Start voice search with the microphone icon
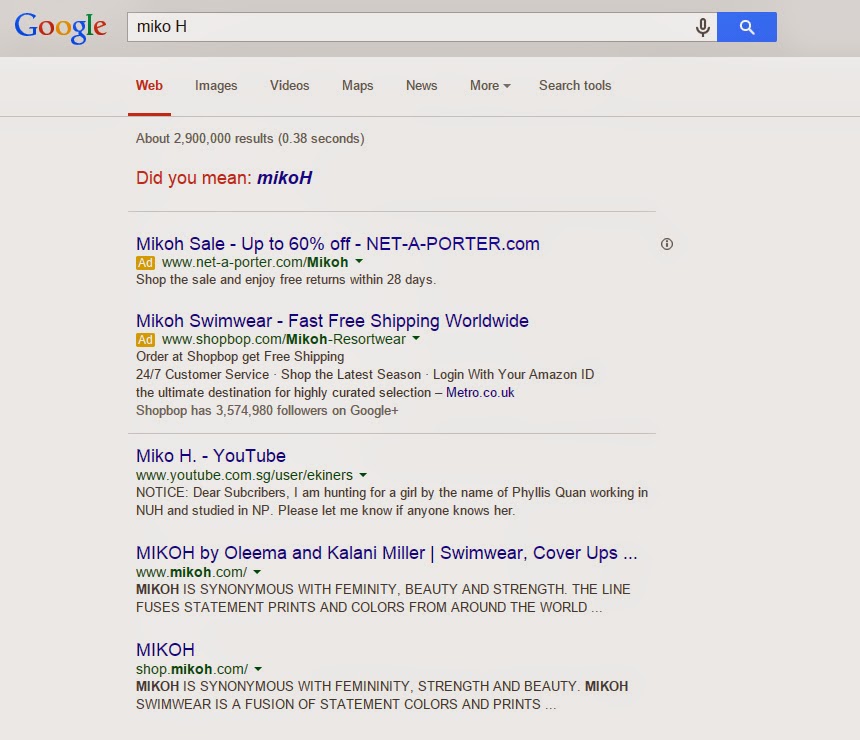This screenshot has height=740, width=860. click(x=702, y=27)
